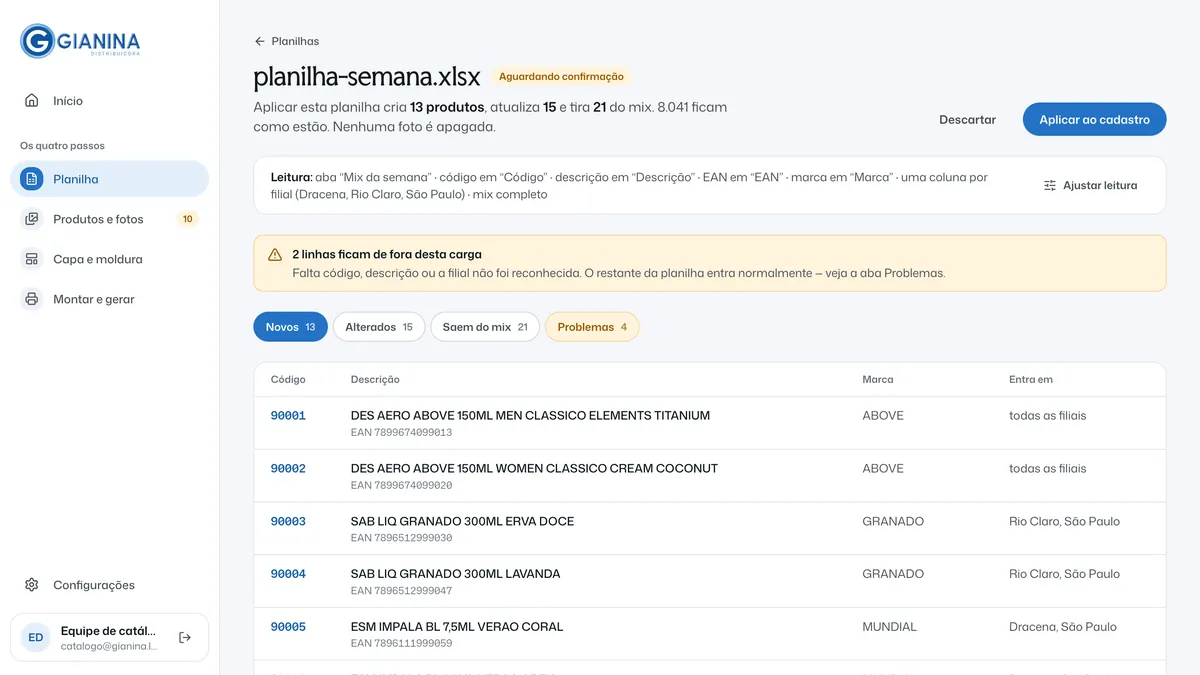The image size is (1200, 675).
Task: Click Rio Claro, São Paulo in row 90004
Action: (x=1064, y=574)
